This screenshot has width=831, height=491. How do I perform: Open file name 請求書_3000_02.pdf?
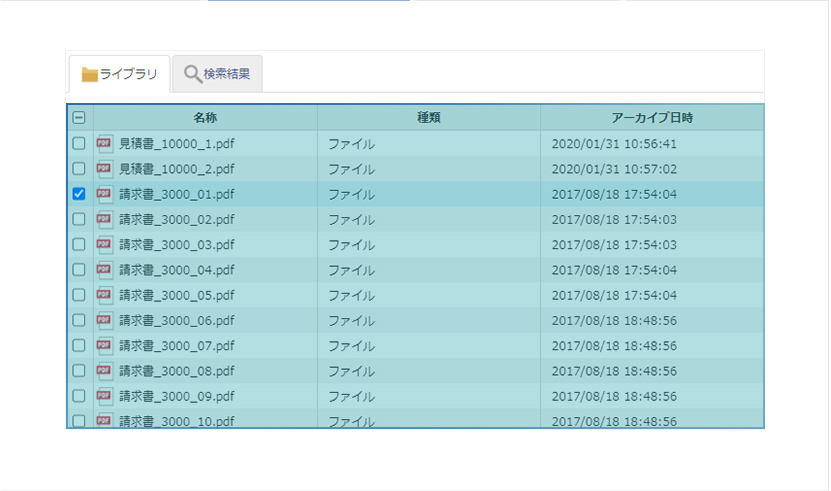tap(176, 220)
